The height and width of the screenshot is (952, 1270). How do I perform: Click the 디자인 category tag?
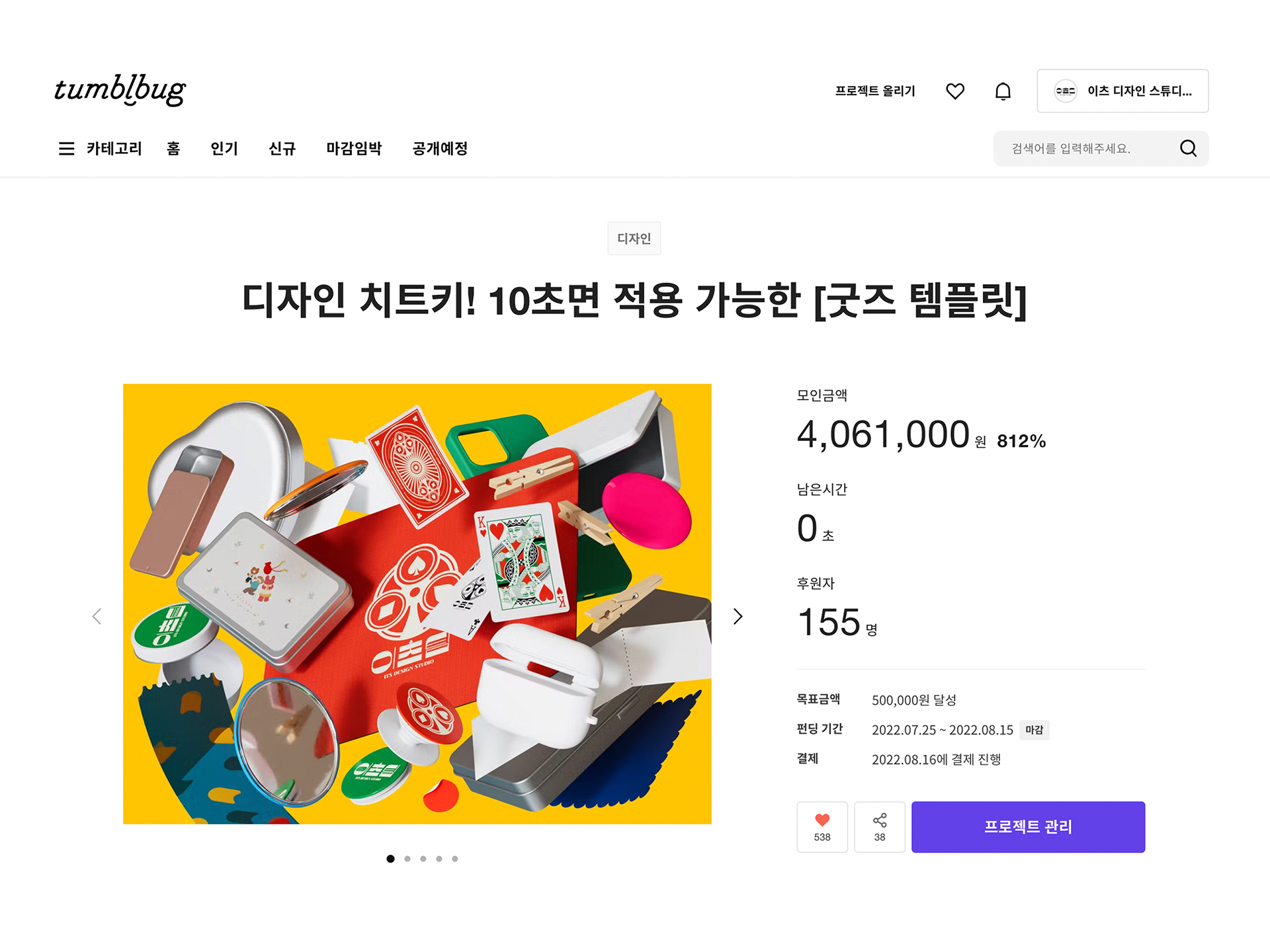[x=634, y=238]
